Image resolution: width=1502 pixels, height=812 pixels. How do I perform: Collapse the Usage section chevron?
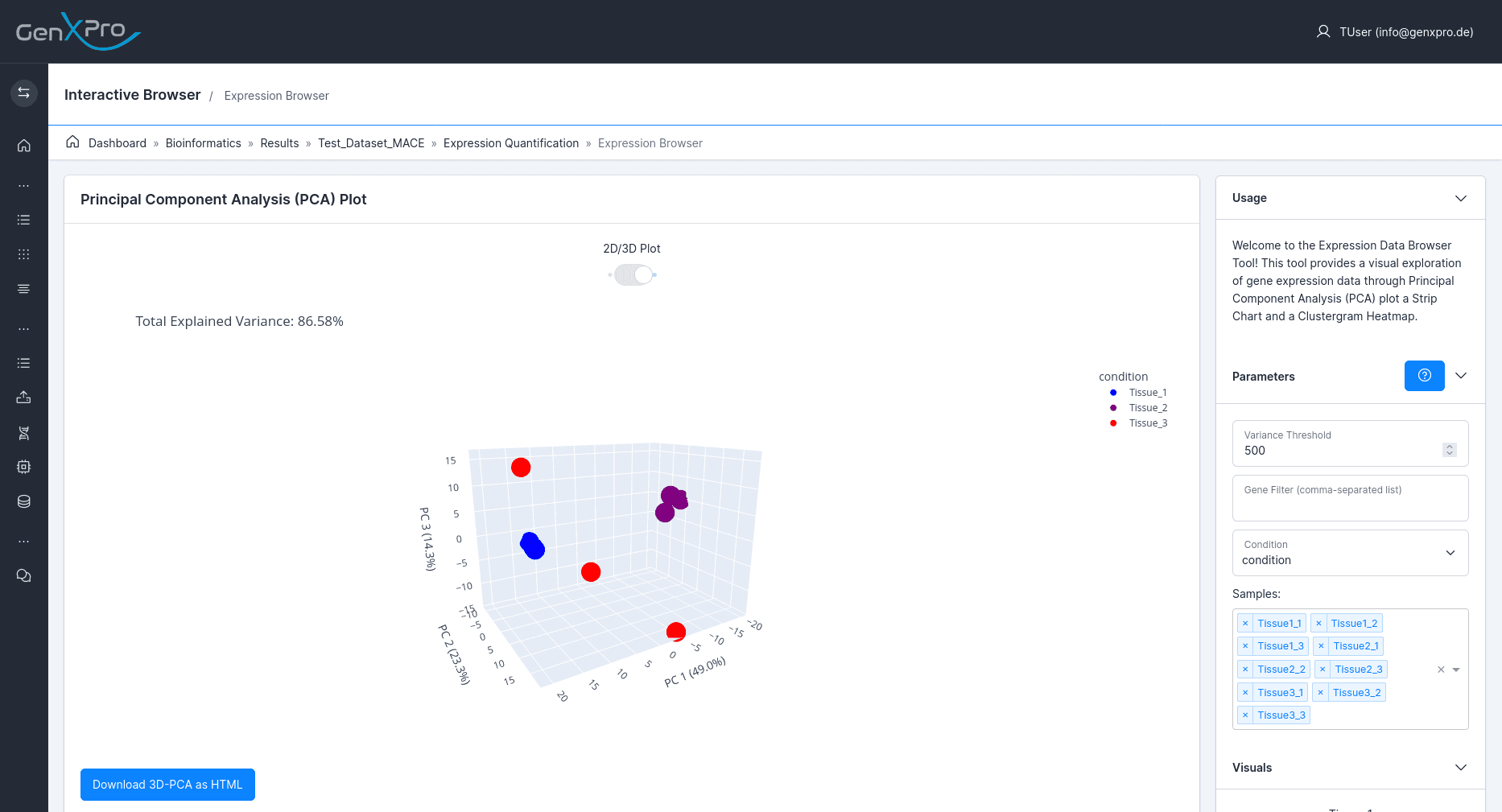point(1461,199)
